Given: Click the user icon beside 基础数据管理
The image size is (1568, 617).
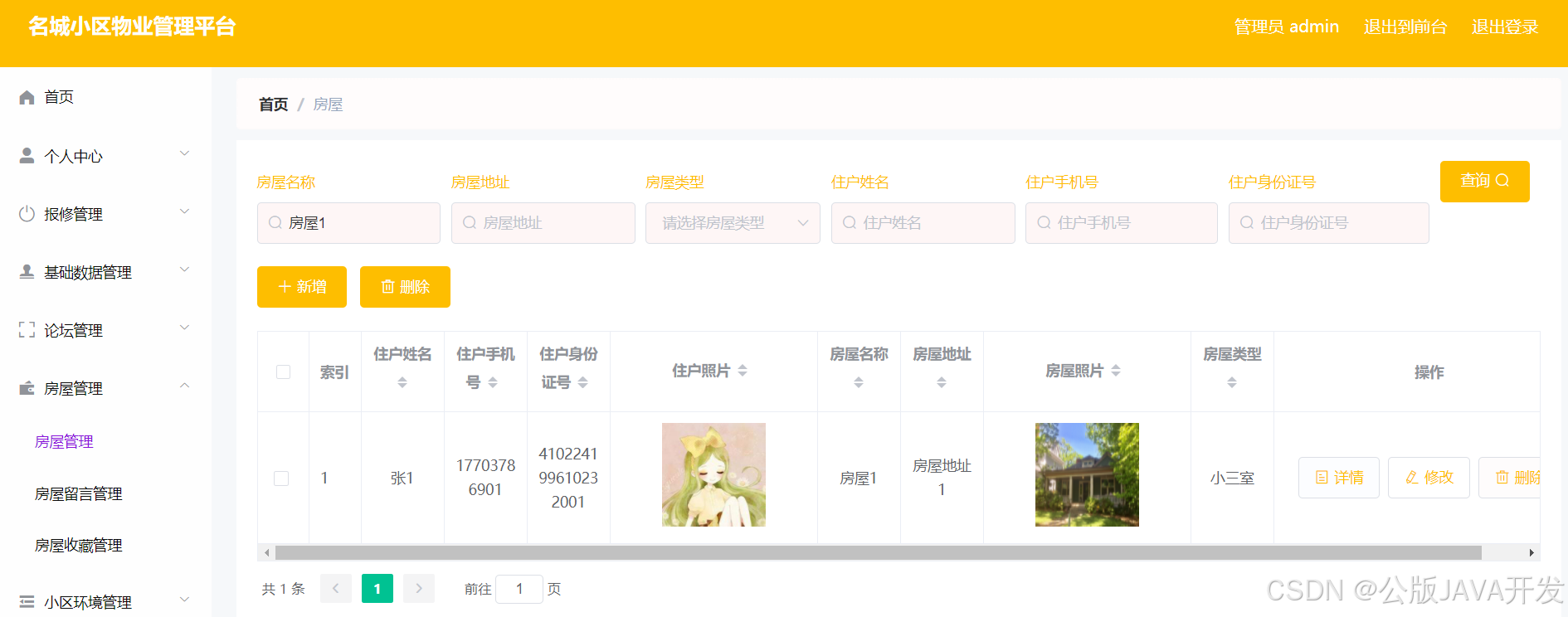Looking at the screenshot, I should click(x=27, y=271).
